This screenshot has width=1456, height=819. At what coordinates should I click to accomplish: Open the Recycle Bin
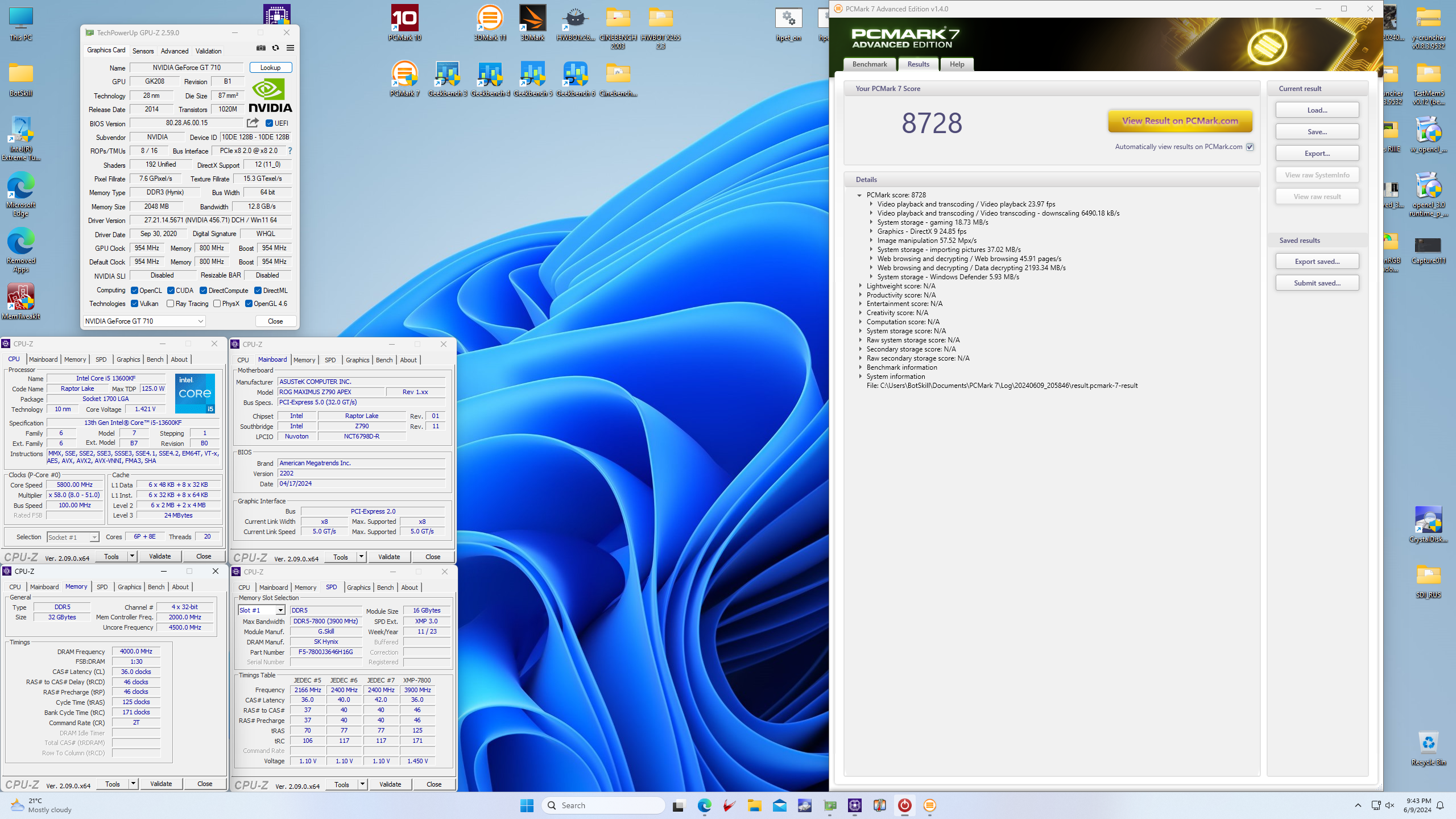coord(1428,747)
